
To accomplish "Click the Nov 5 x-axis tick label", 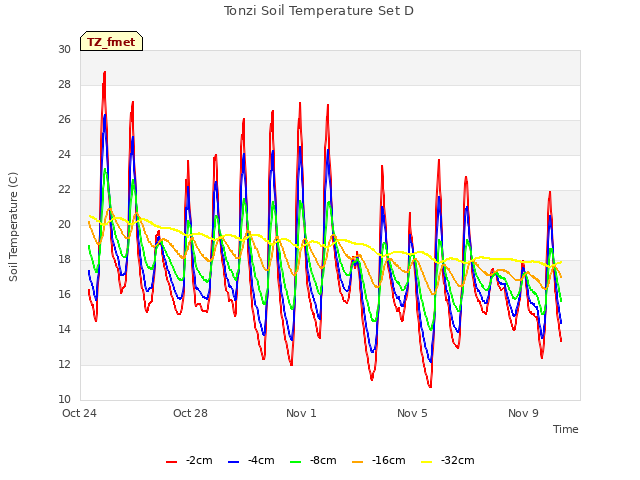I will coord(412,413).
